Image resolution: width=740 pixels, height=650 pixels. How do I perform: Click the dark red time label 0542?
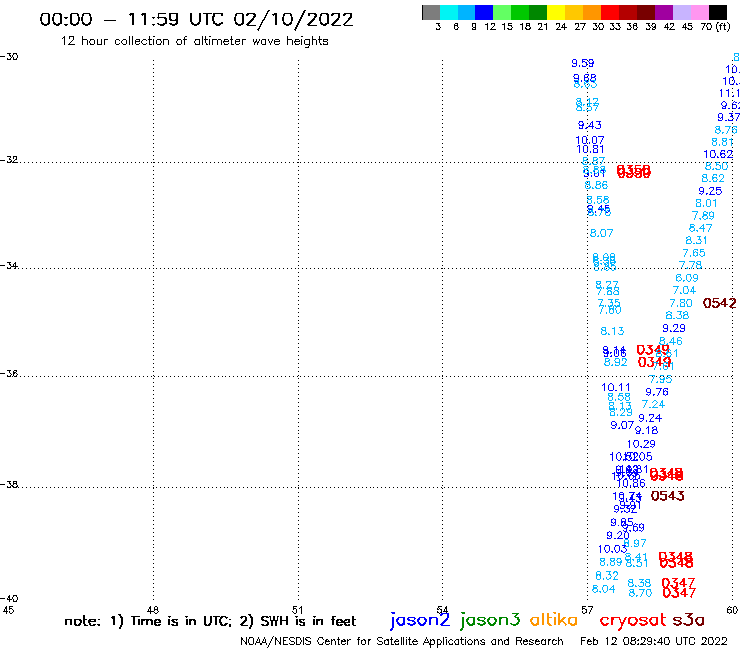click(719, 303)
